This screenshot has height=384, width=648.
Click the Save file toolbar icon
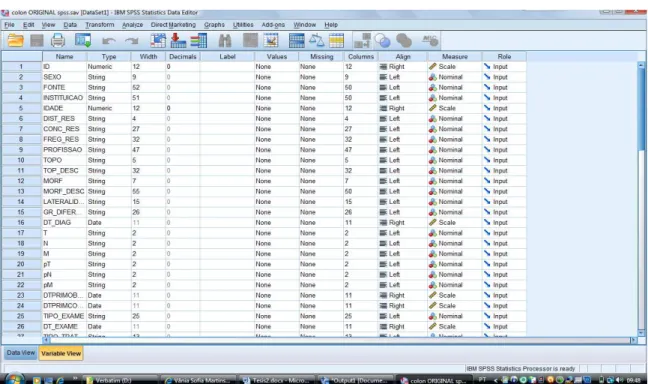(37, 41)
